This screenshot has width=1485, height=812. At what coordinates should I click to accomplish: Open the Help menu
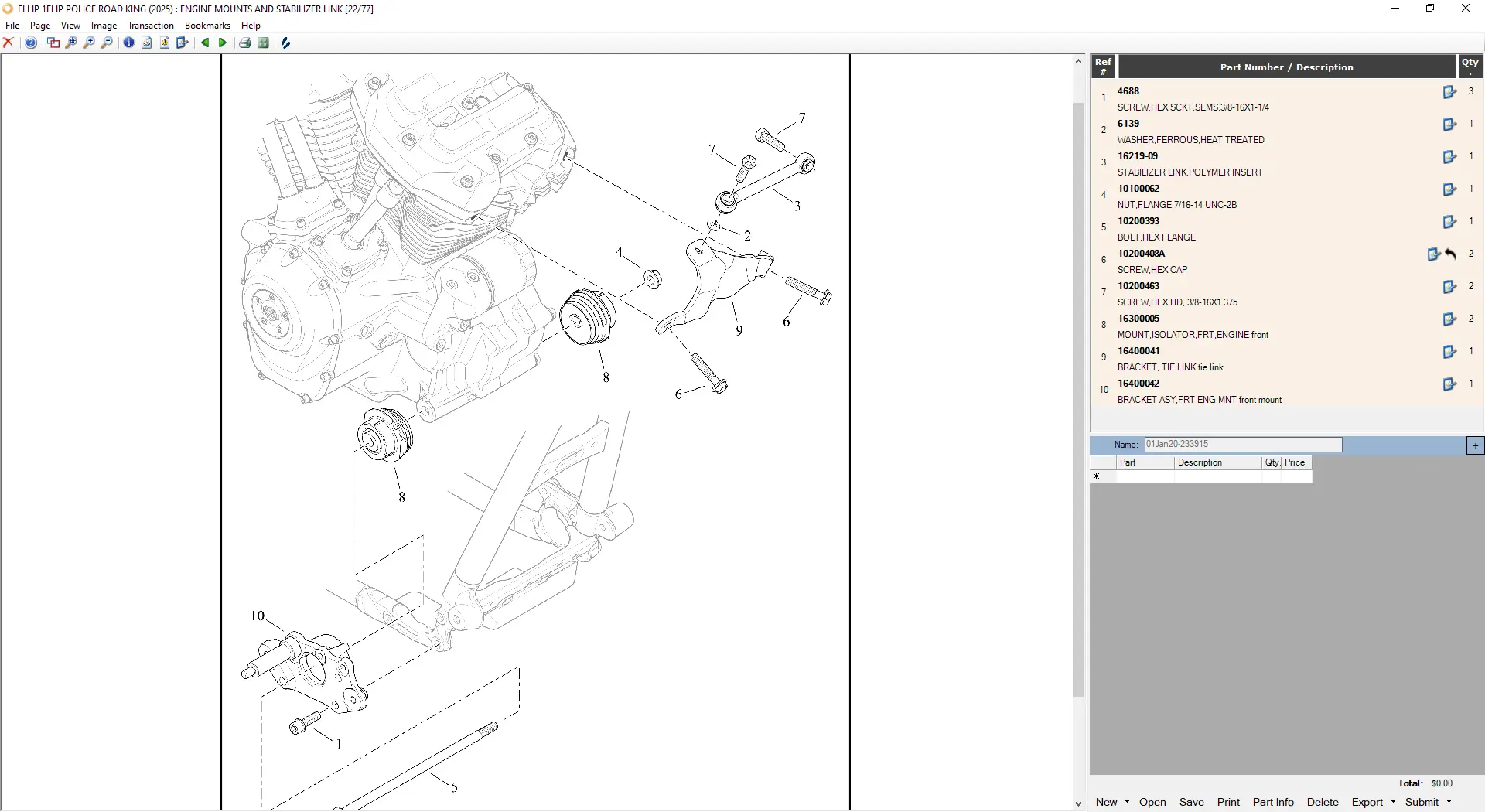[251, 26]
